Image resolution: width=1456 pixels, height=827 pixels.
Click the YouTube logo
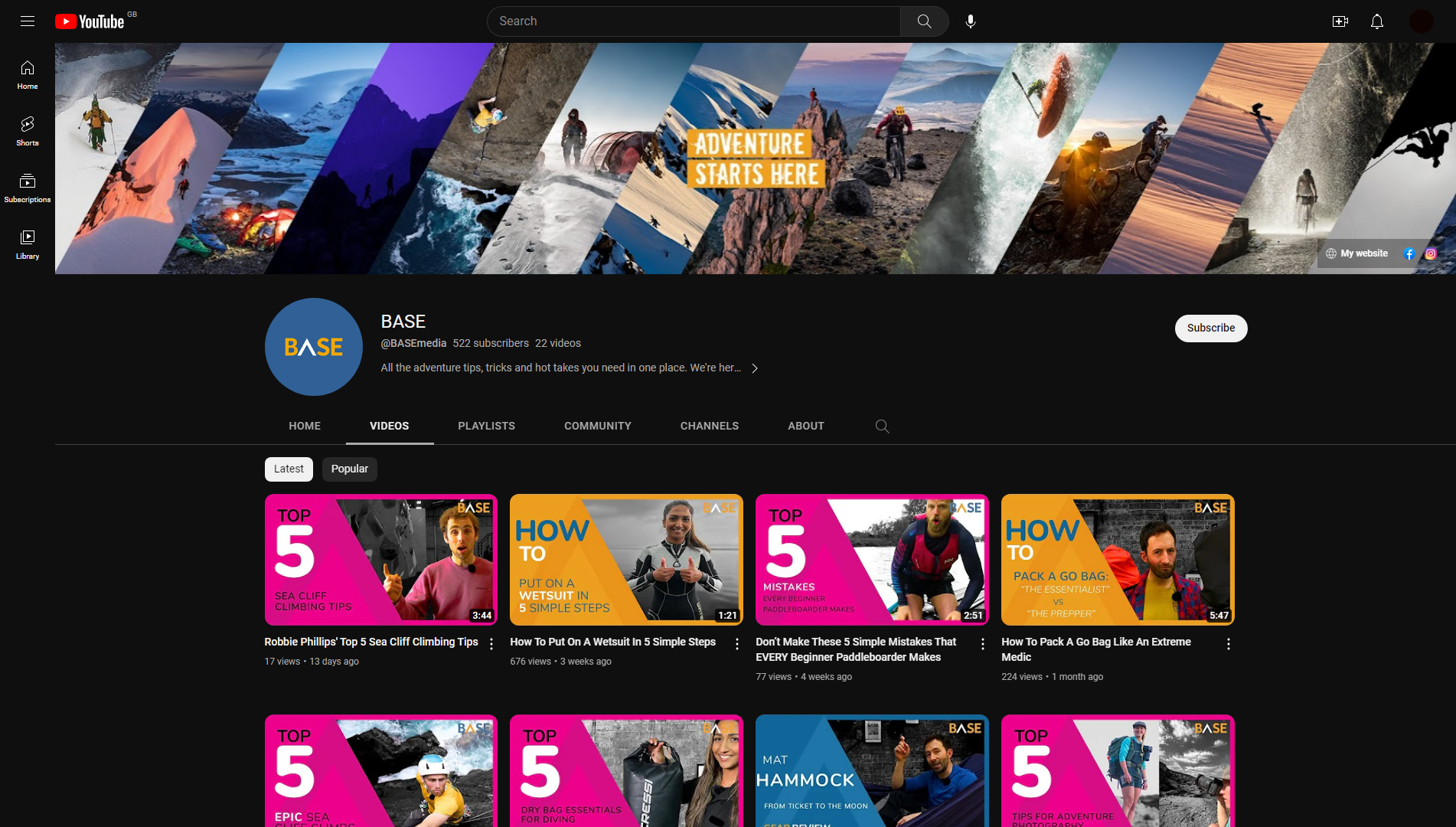pyautogui.click(x=90, y=21)
